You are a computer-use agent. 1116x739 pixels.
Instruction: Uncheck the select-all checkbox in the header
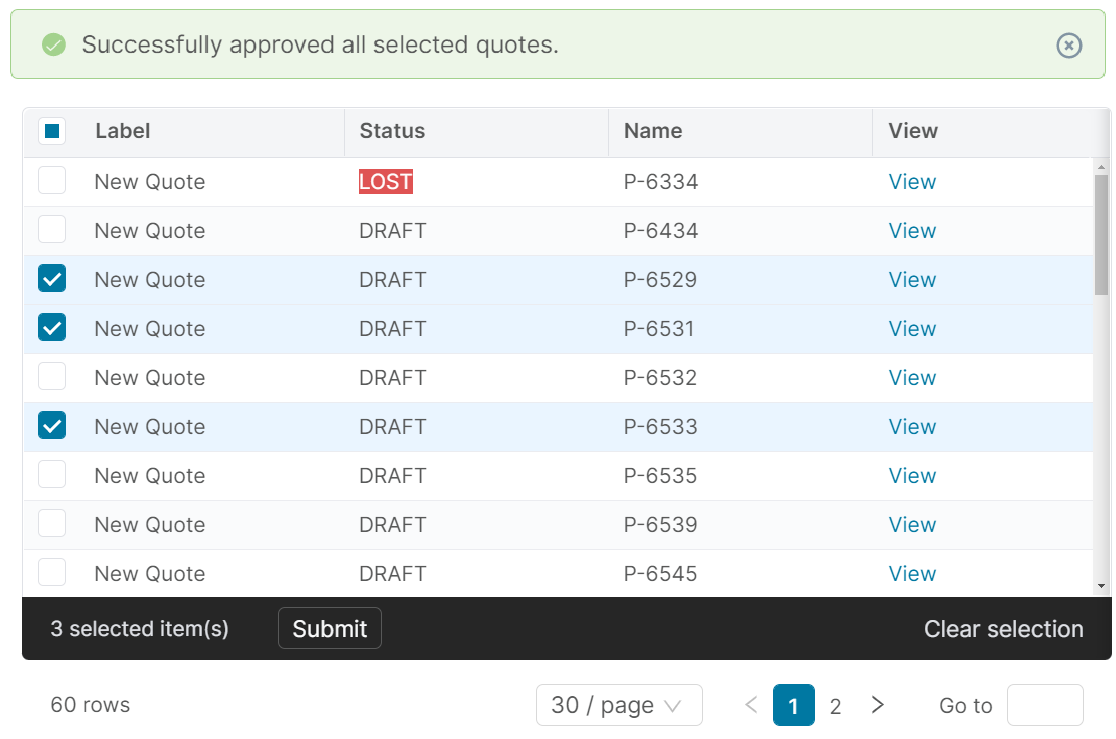51,131
